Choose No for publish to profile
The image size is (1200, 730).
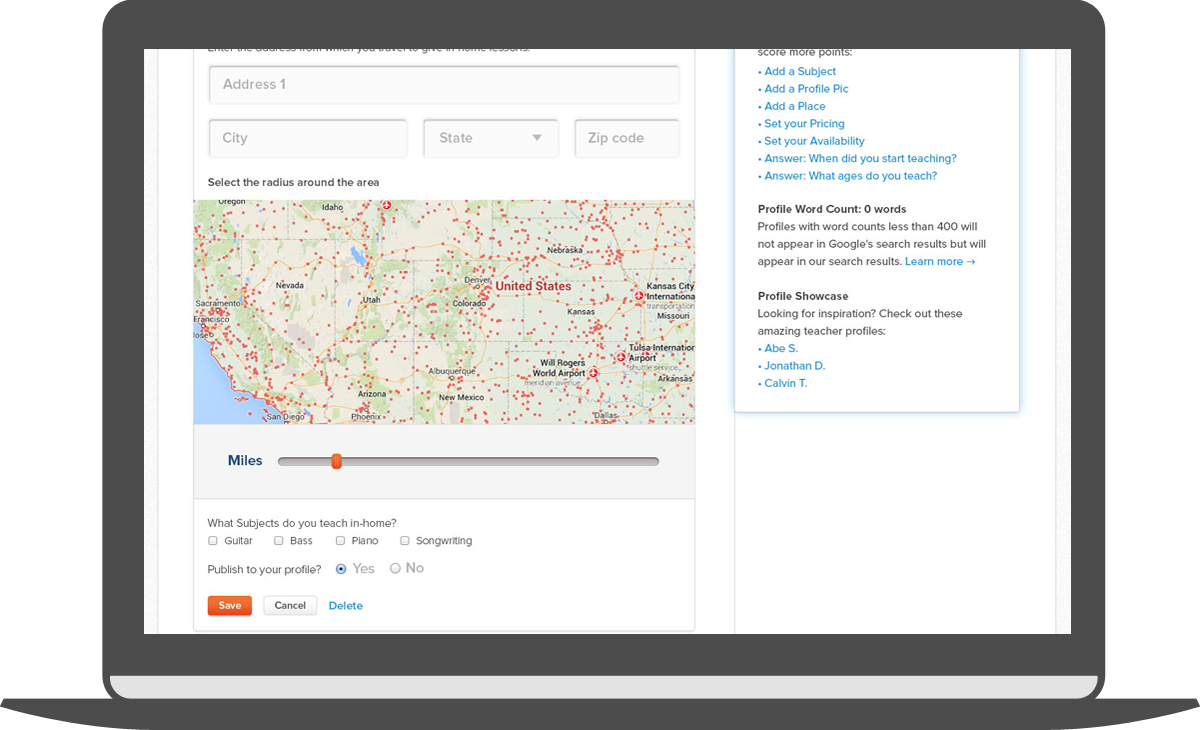395,568
